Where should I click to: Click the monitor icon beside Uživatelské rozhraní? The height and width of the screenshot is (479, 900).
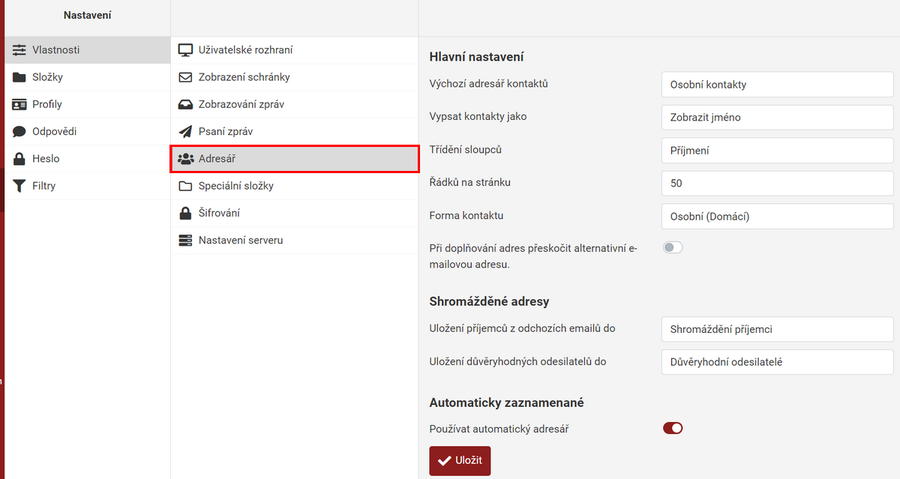click(x=185, y=50)
